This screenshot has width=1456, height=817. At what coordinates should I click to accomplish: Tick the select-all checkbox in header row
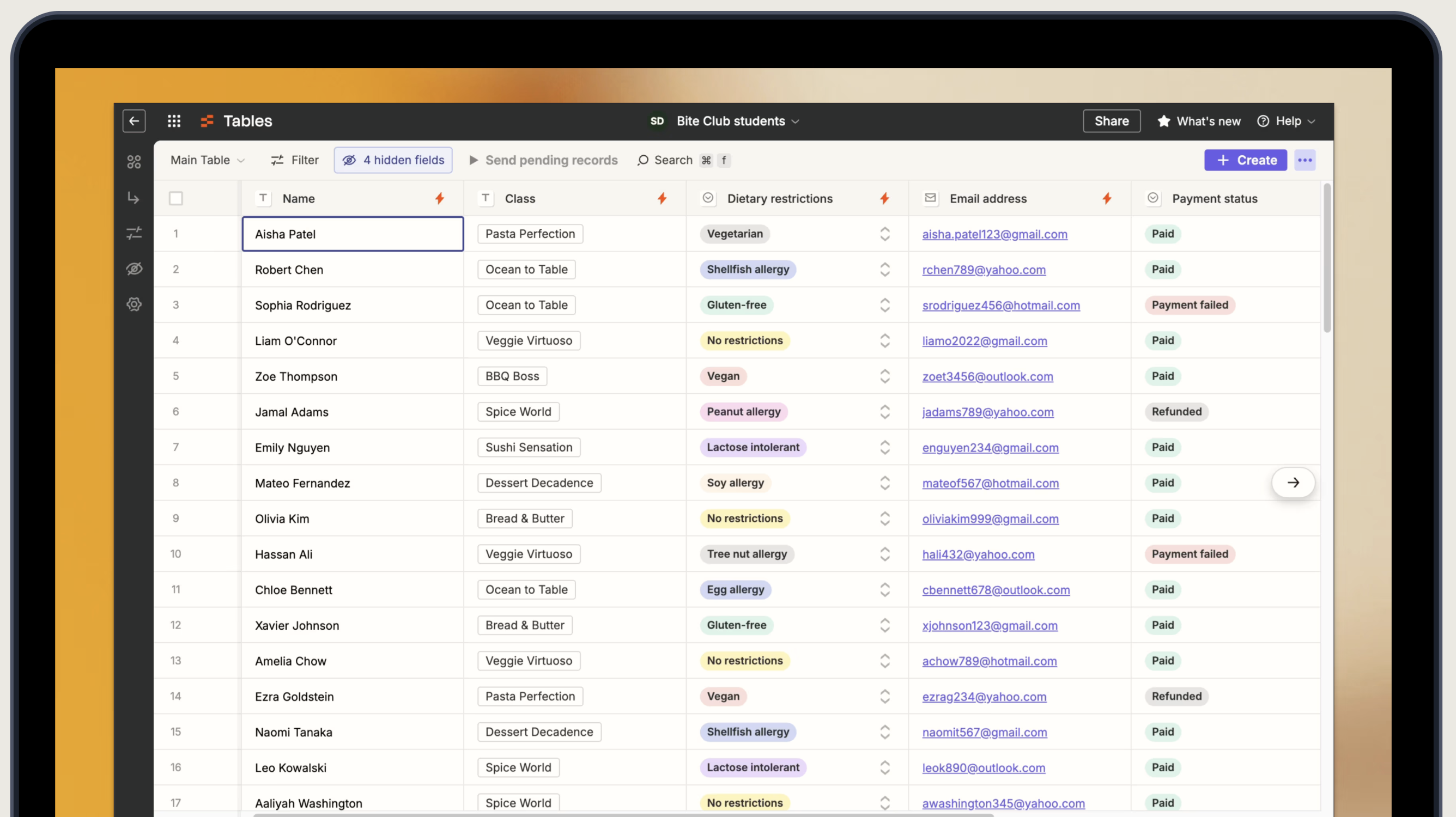coord(176,198)
